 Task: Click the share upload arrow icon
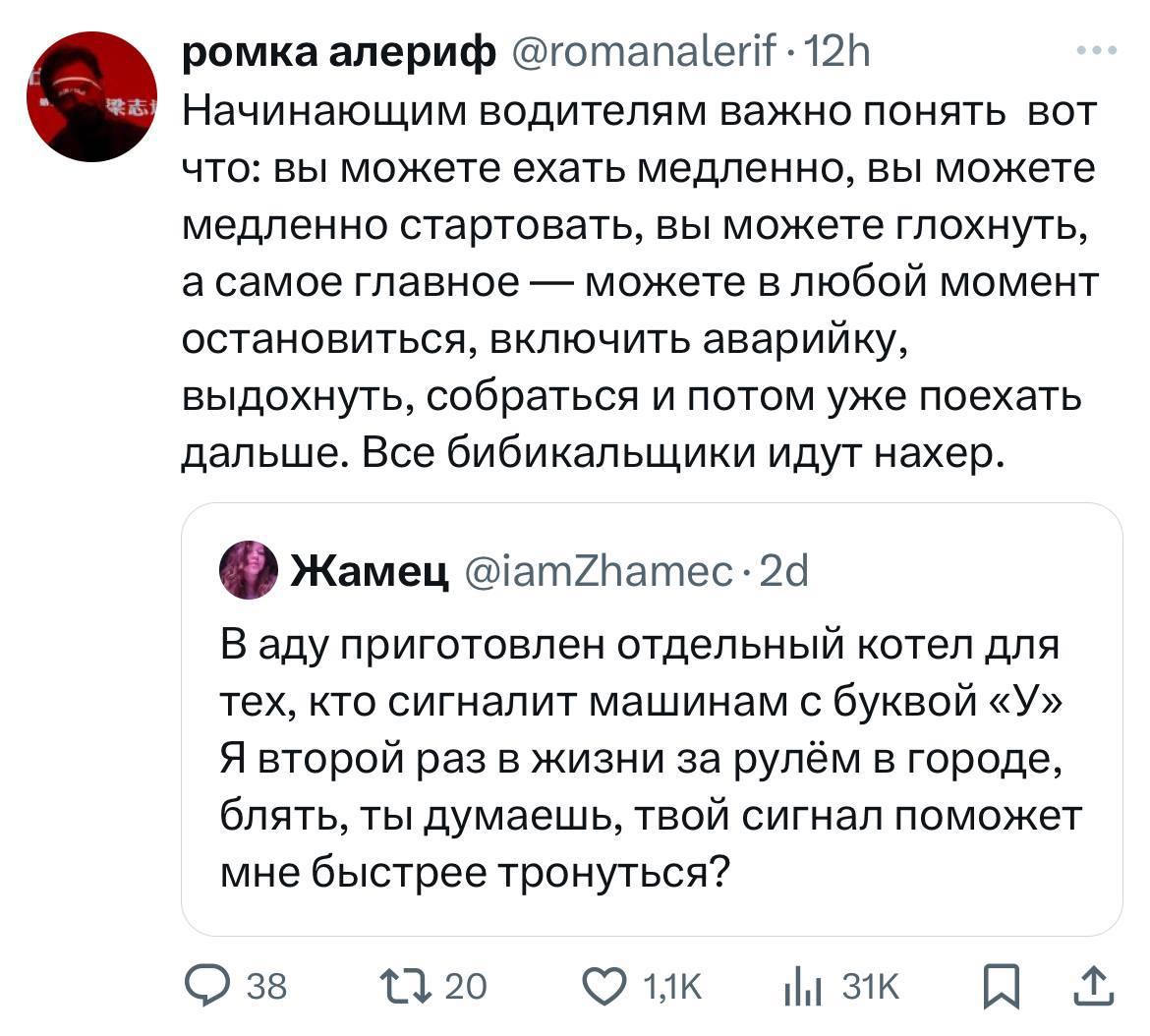[x=1093, y=986]
